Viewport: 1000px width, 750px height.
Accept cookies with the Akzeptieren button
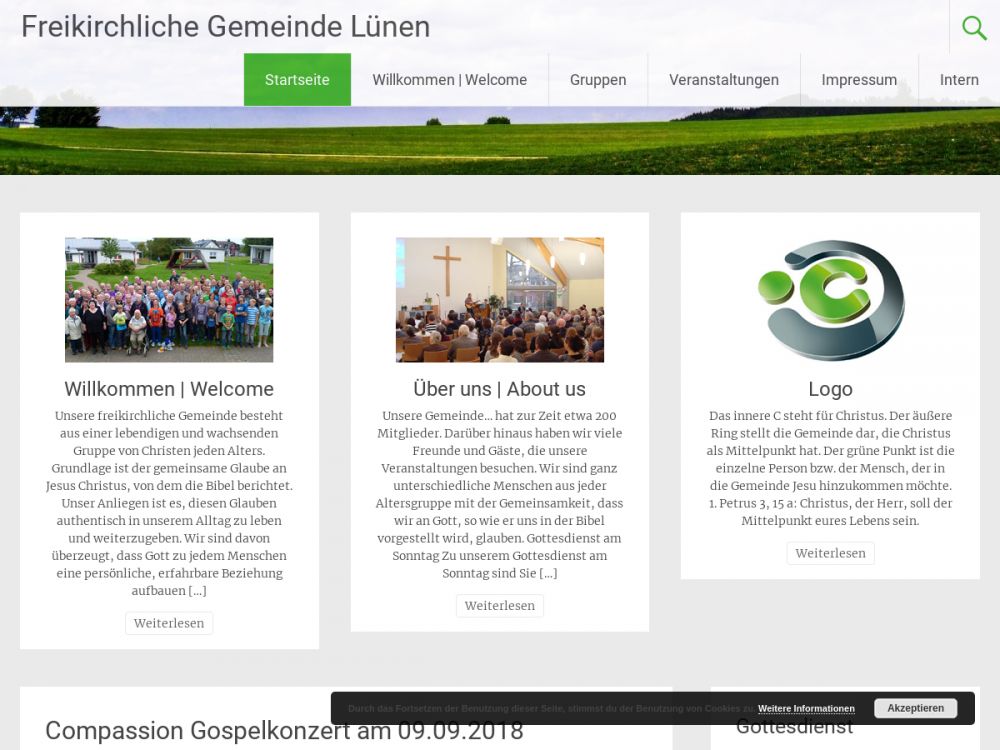[x=915, y=708]
